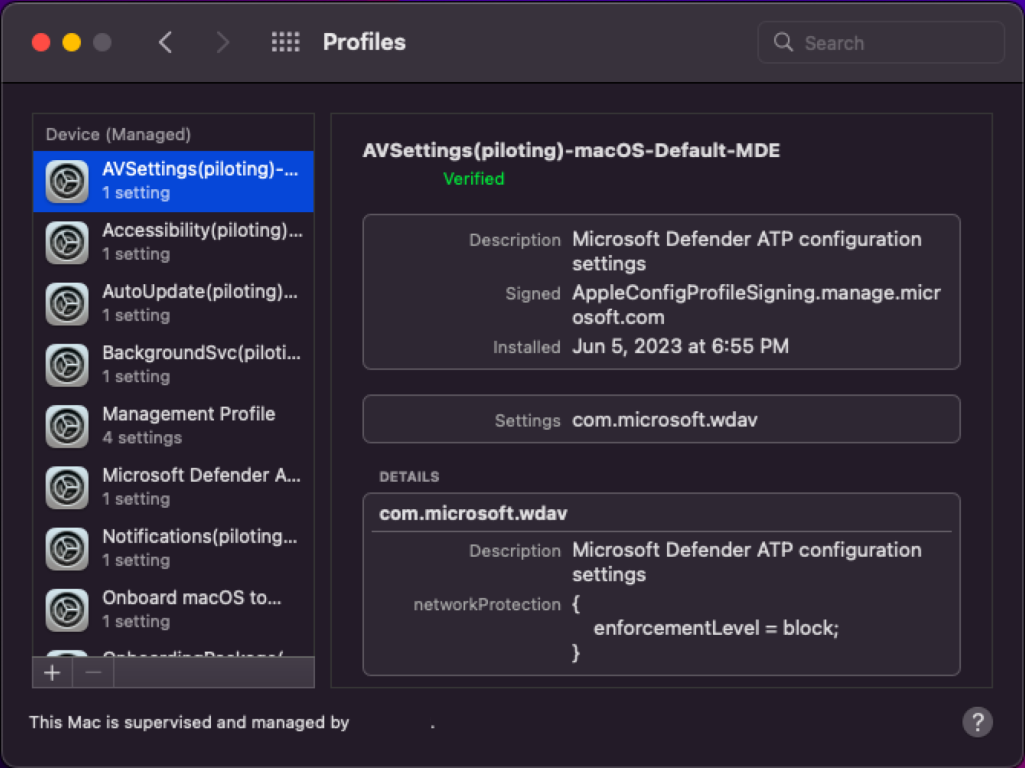Select the AutoUpdate(piloting)... profile name
Image resolution: width=1025 pixels, height=768 pixels.
(x=200, y=292)
